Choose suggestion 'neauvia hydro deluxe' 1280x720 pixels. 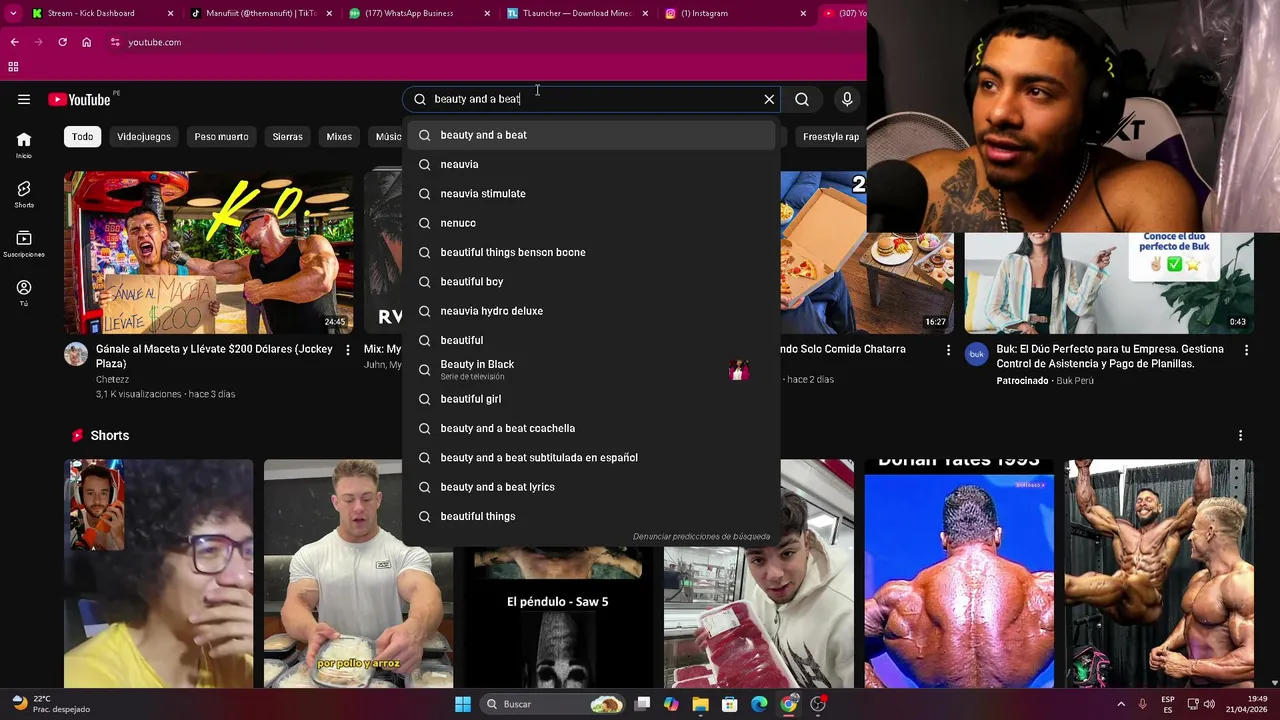click(x=591, y=311)
